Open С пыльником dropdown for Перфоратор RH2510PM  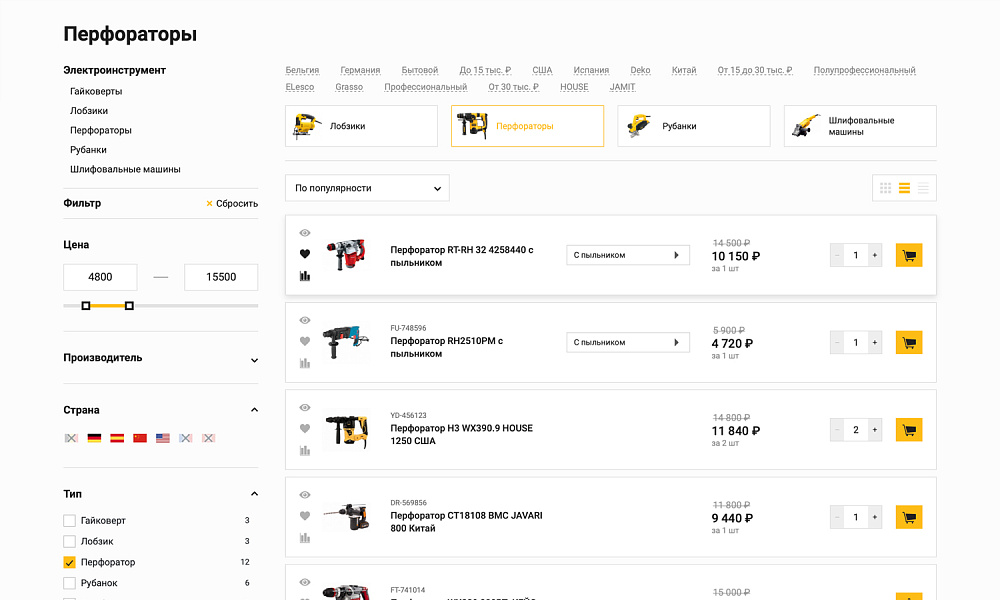coord(627,342)
